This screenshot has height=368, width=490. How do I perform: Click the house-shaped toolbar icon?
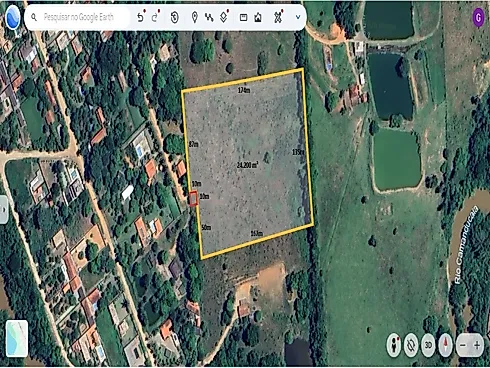pos(258,17)
